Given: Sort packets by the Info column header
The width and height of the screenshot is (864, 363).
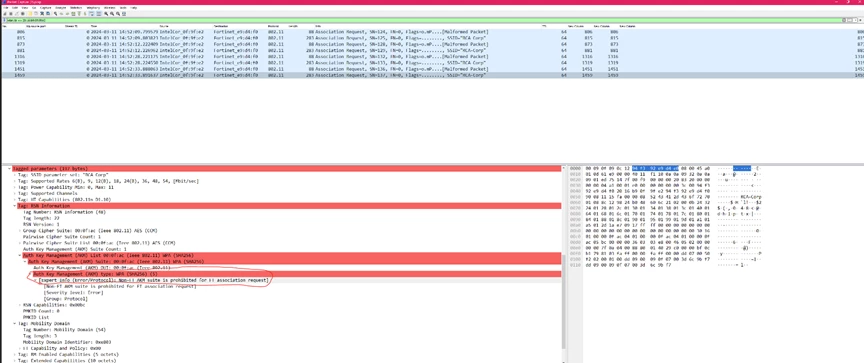Looking at the screenshot, I should click(318, 26).
